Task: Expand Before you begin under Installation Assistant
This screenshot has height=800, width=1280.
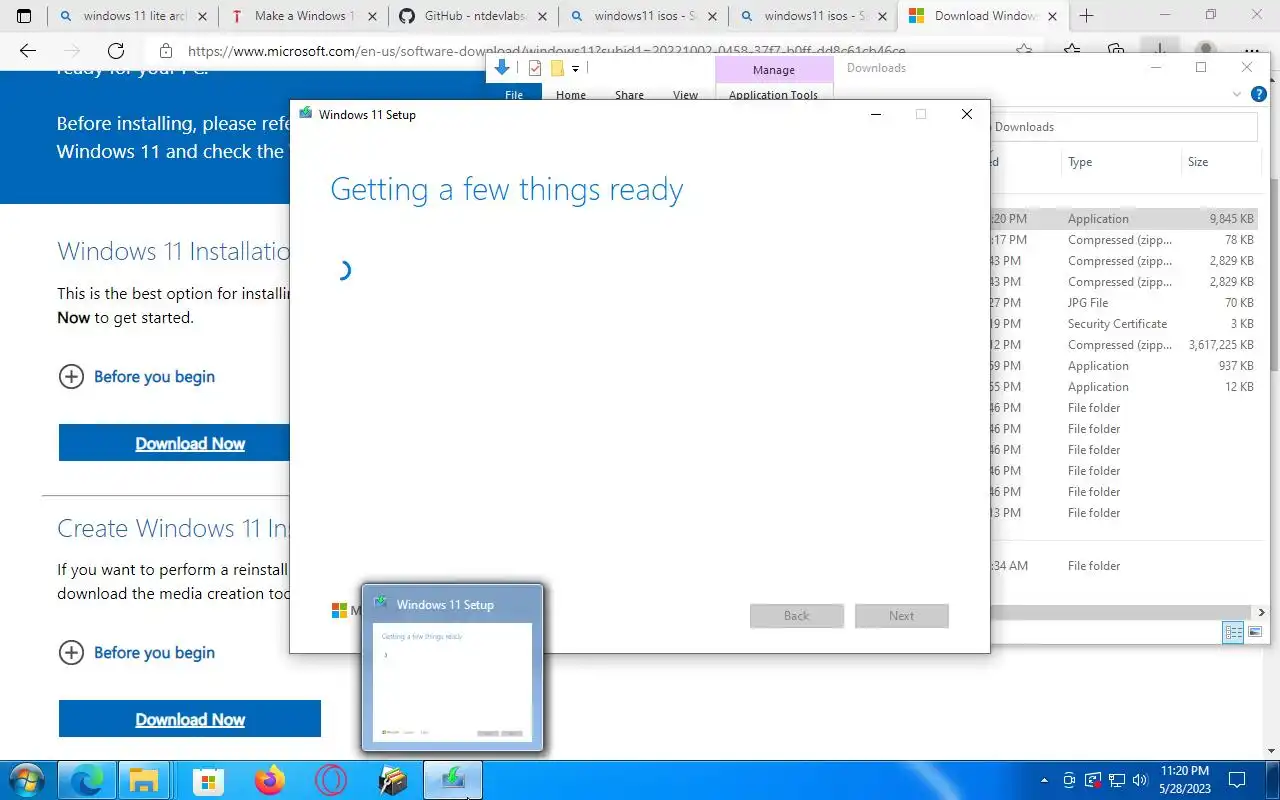Action: (137, 377)
